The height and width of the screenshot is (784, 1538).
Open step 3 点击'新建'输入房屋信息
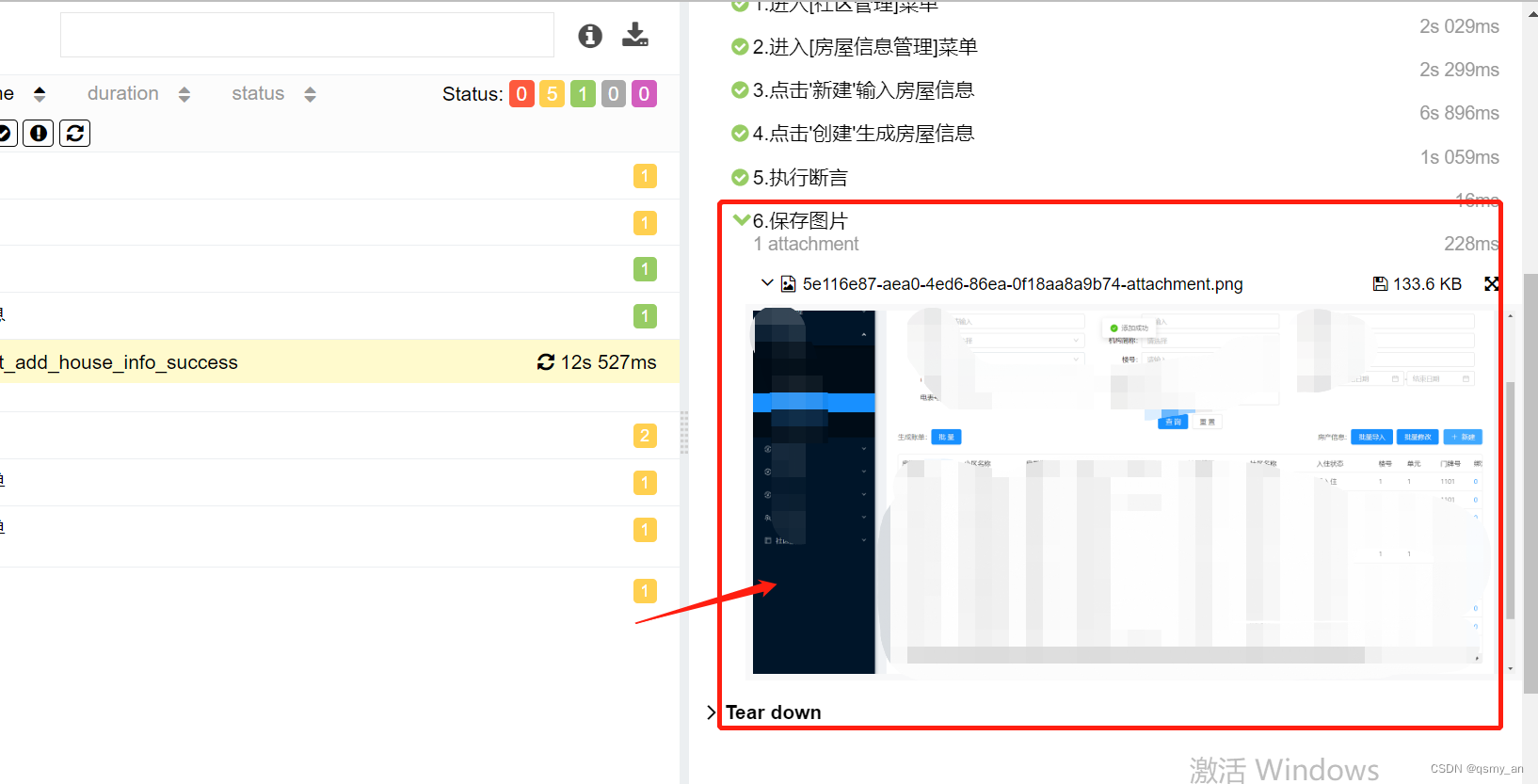863,90
